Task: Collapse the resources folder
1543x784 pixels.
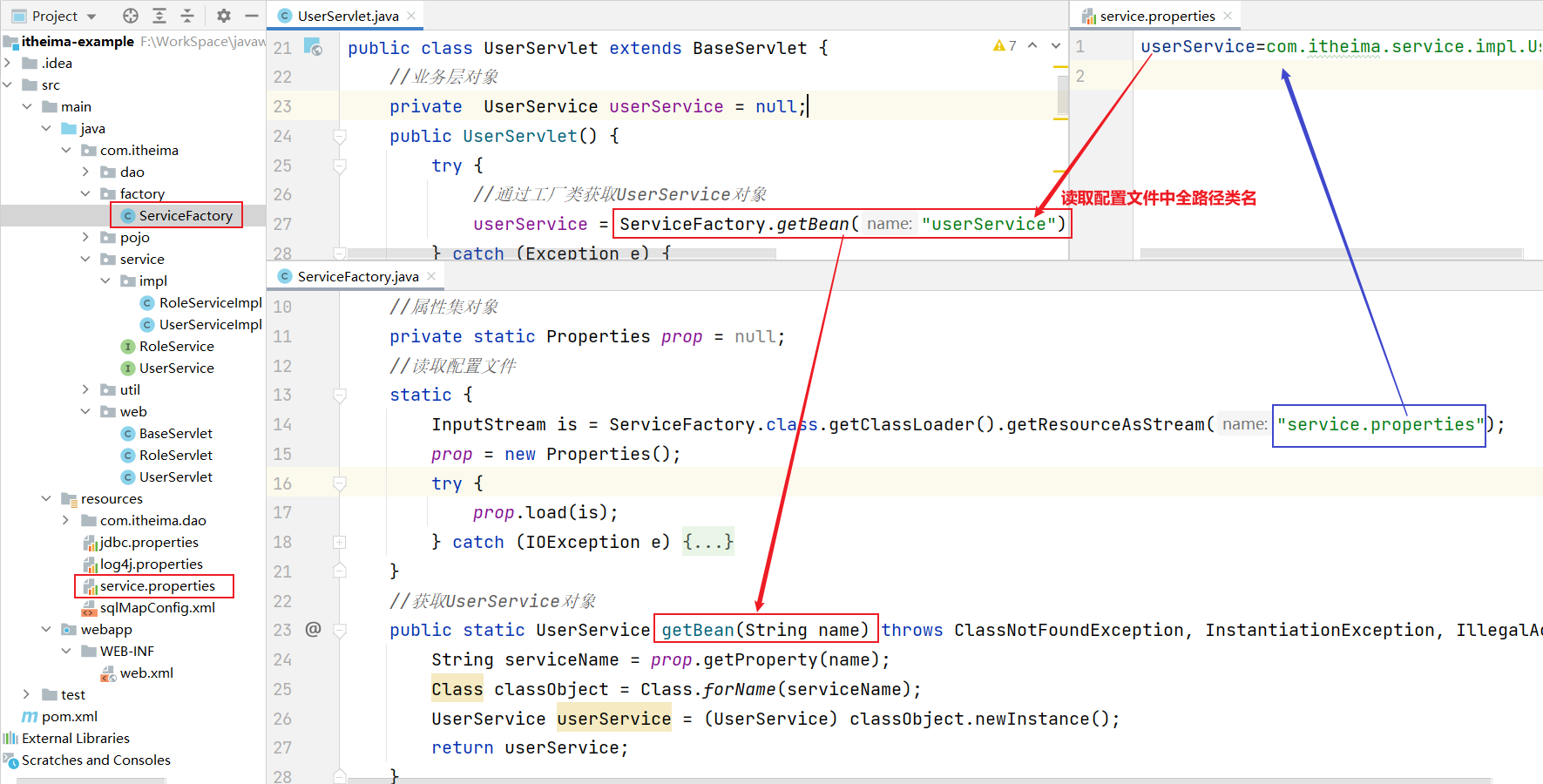Action: (x=46, y=498)
